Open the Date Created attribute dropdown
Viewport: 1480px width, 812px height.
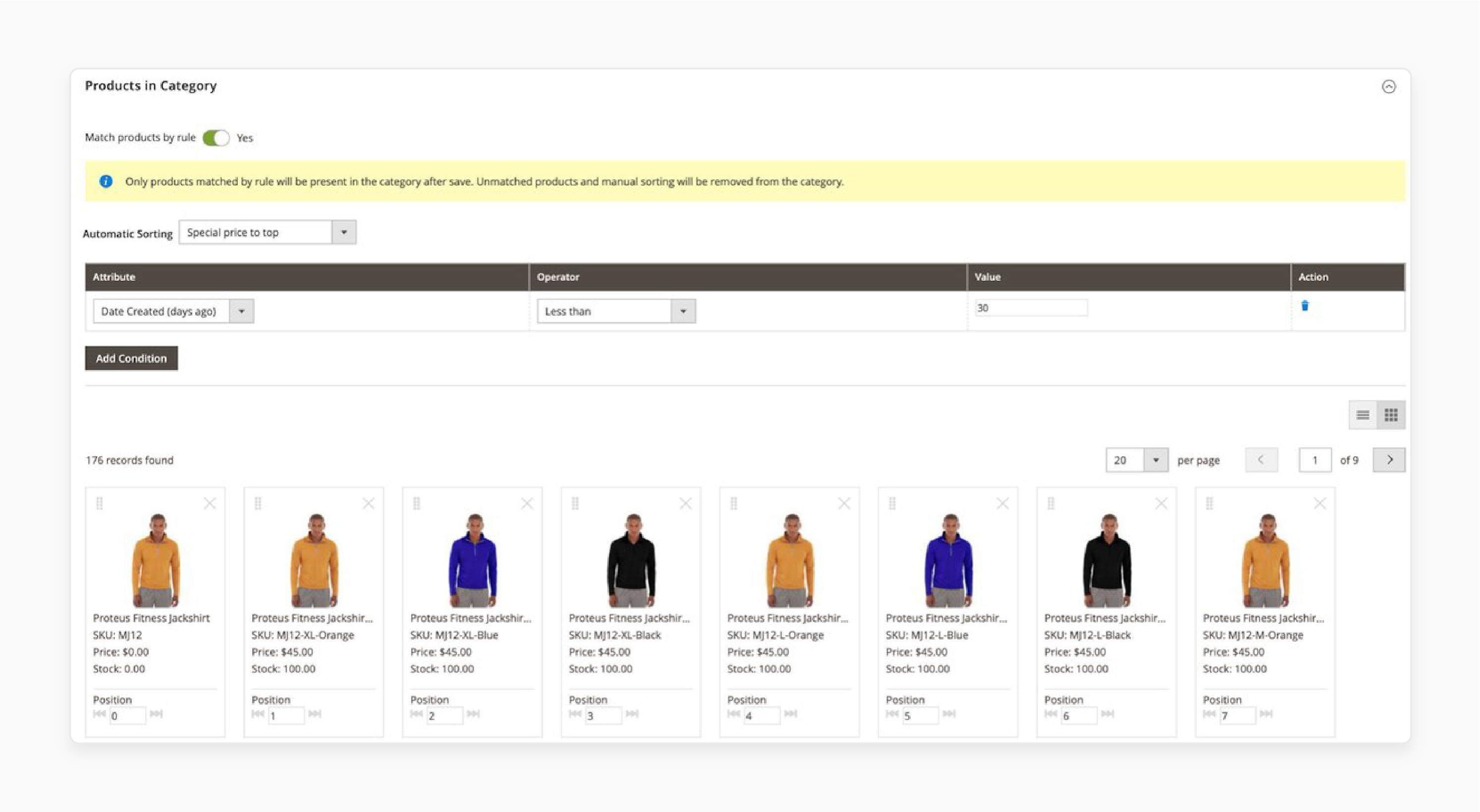click(x=173, y=311)
